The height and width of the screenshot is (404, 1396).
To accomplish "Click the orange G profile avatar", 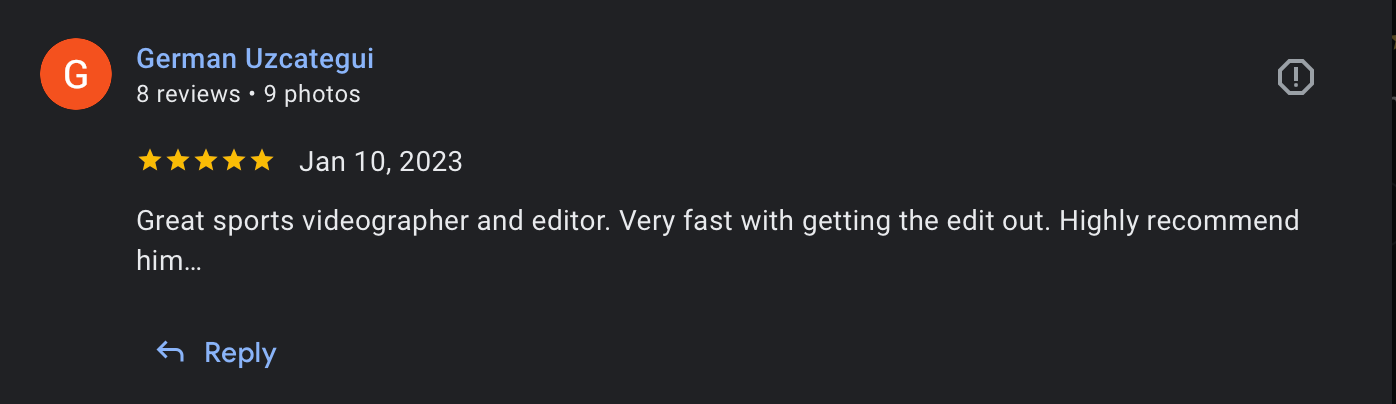I will point(75,75).
